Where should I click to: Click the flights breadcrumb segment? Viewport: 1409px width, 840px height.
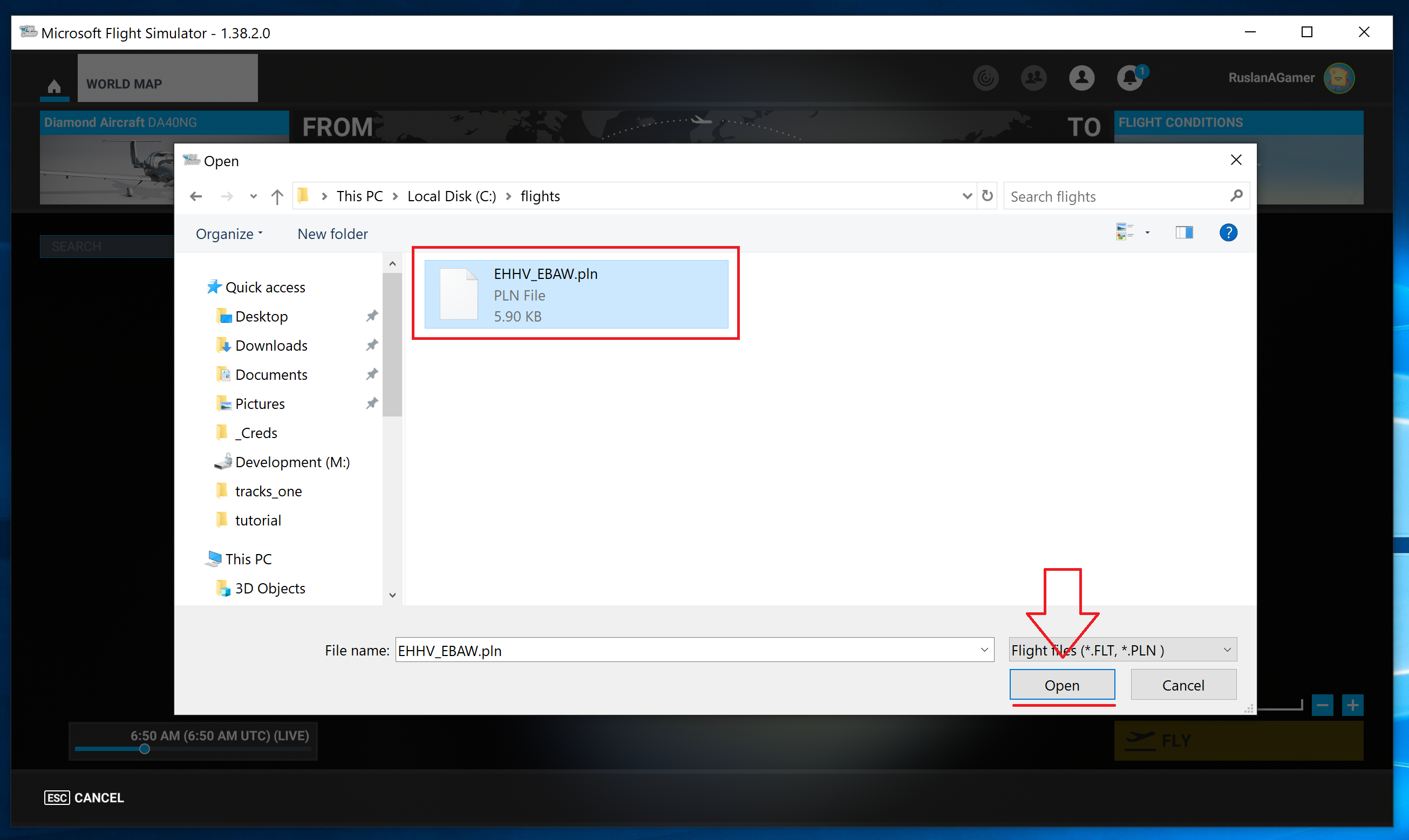coord(540,196)
